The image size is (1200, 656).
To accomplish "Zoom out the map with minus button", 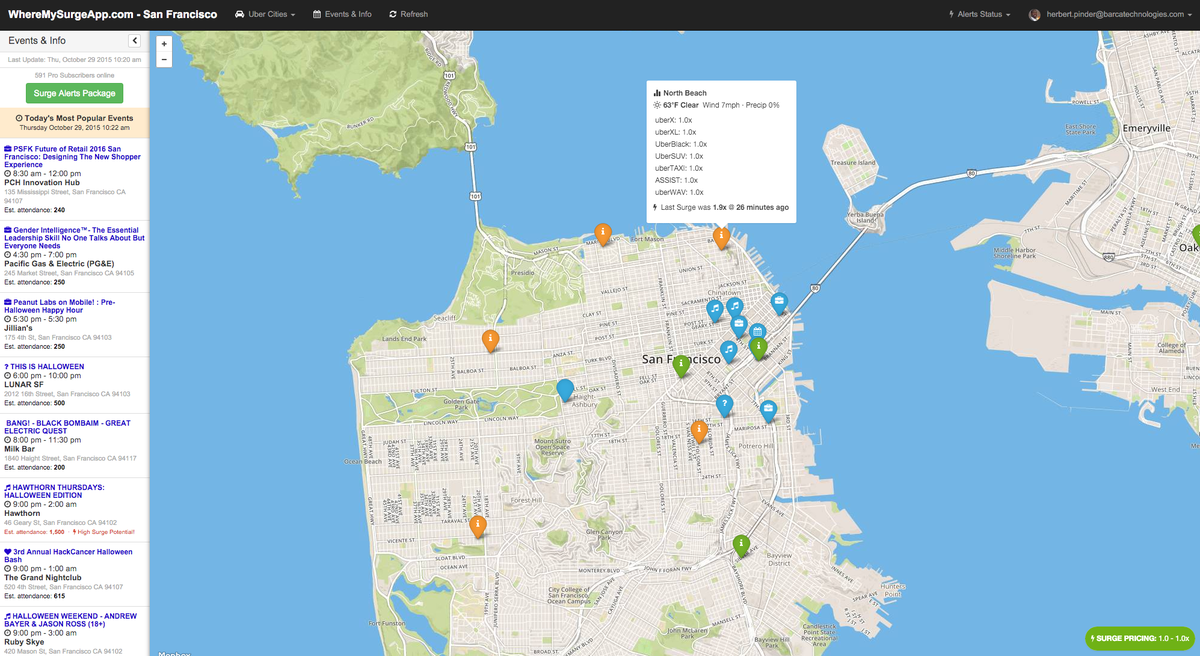I will coord(164,59).
